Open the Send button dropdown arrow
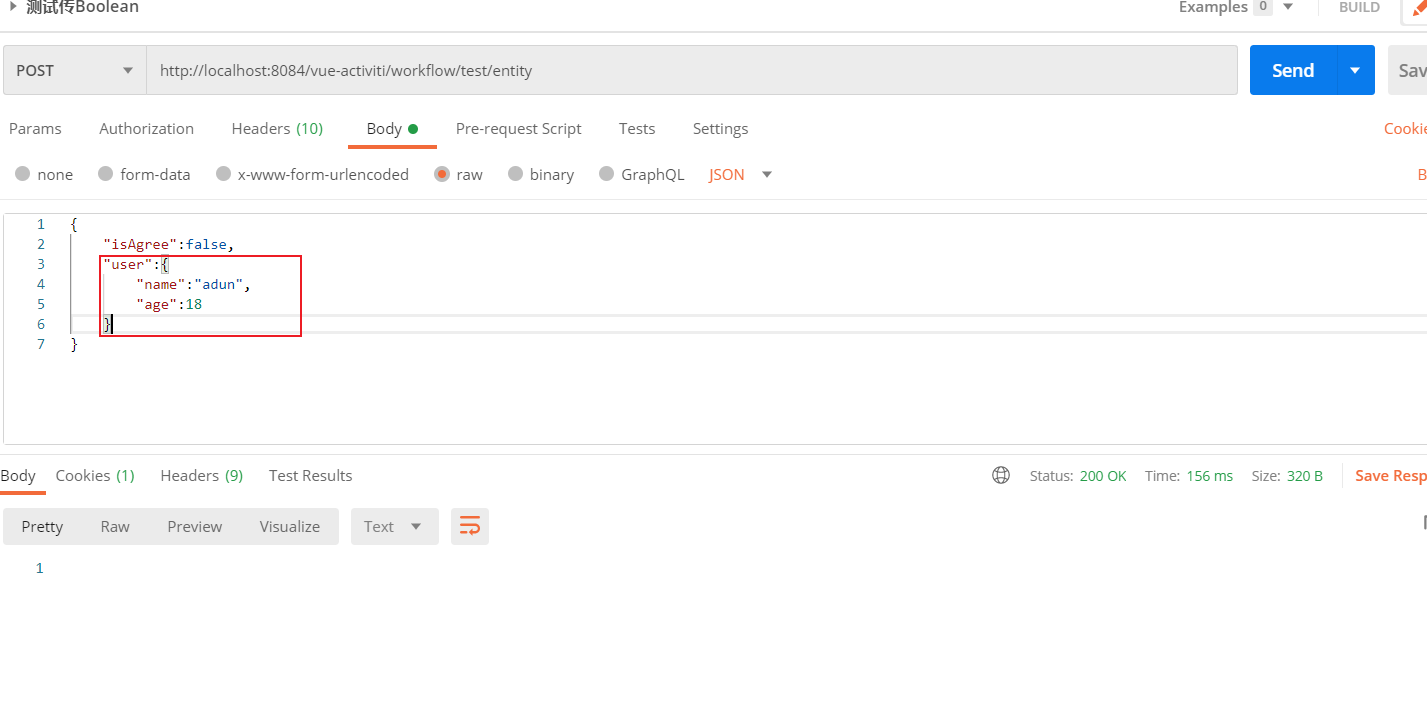The height and width of the screenshot is (711, 1427). pyautogui.click(x=1355, y=70)
